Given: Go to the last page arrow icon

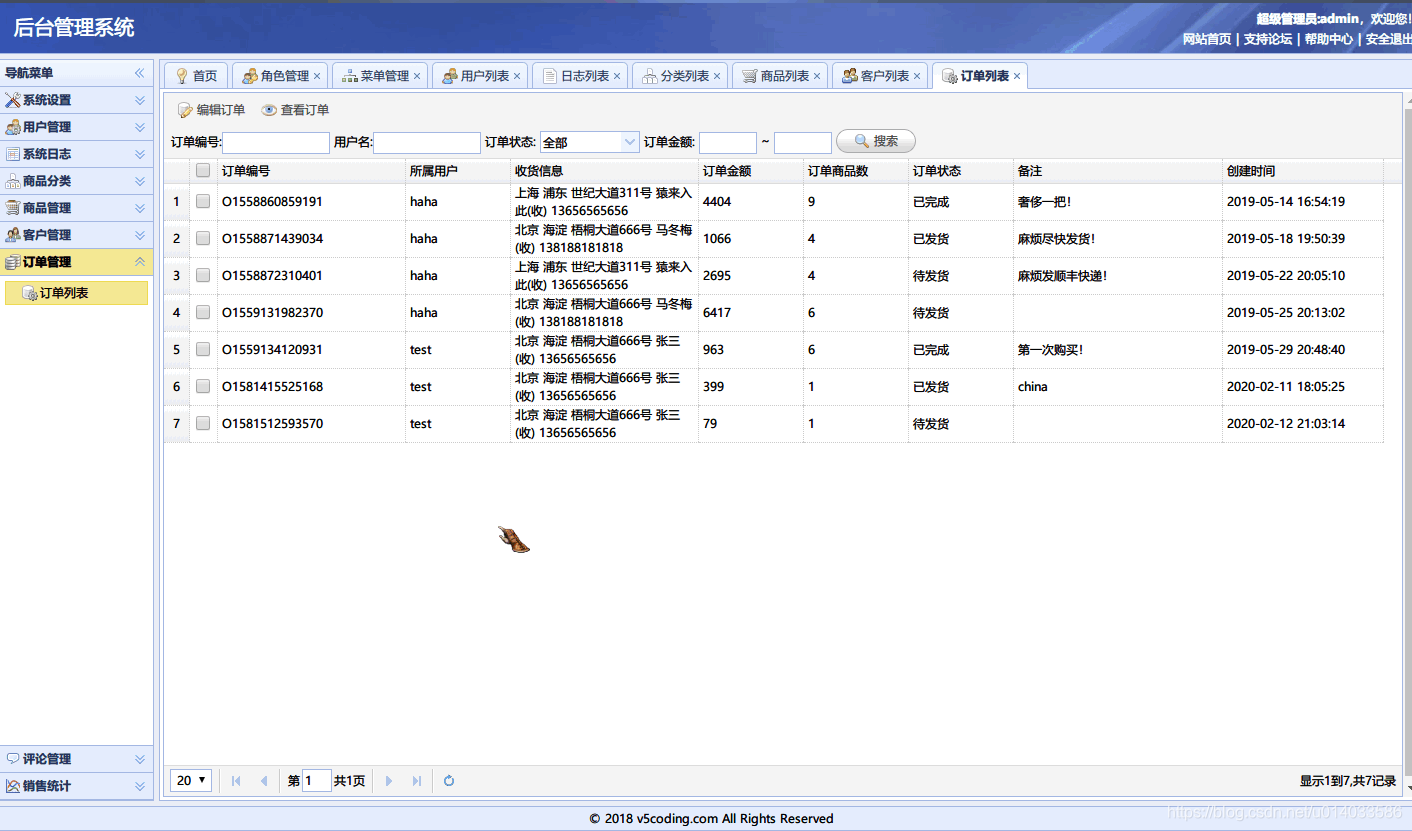Looking at the screenshot, I should point(417,781).
